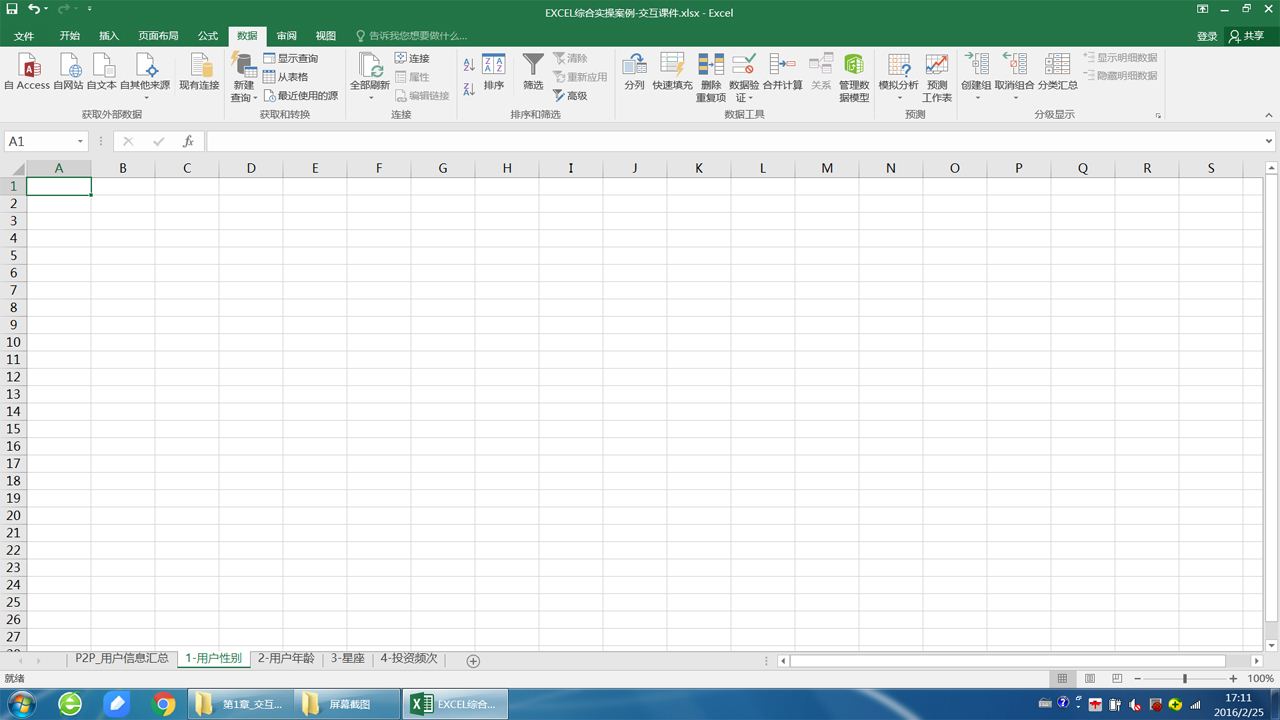Switch to the 公式 ribbon tab
Viewport: 1280px width, 720px height.
(208, 36)
